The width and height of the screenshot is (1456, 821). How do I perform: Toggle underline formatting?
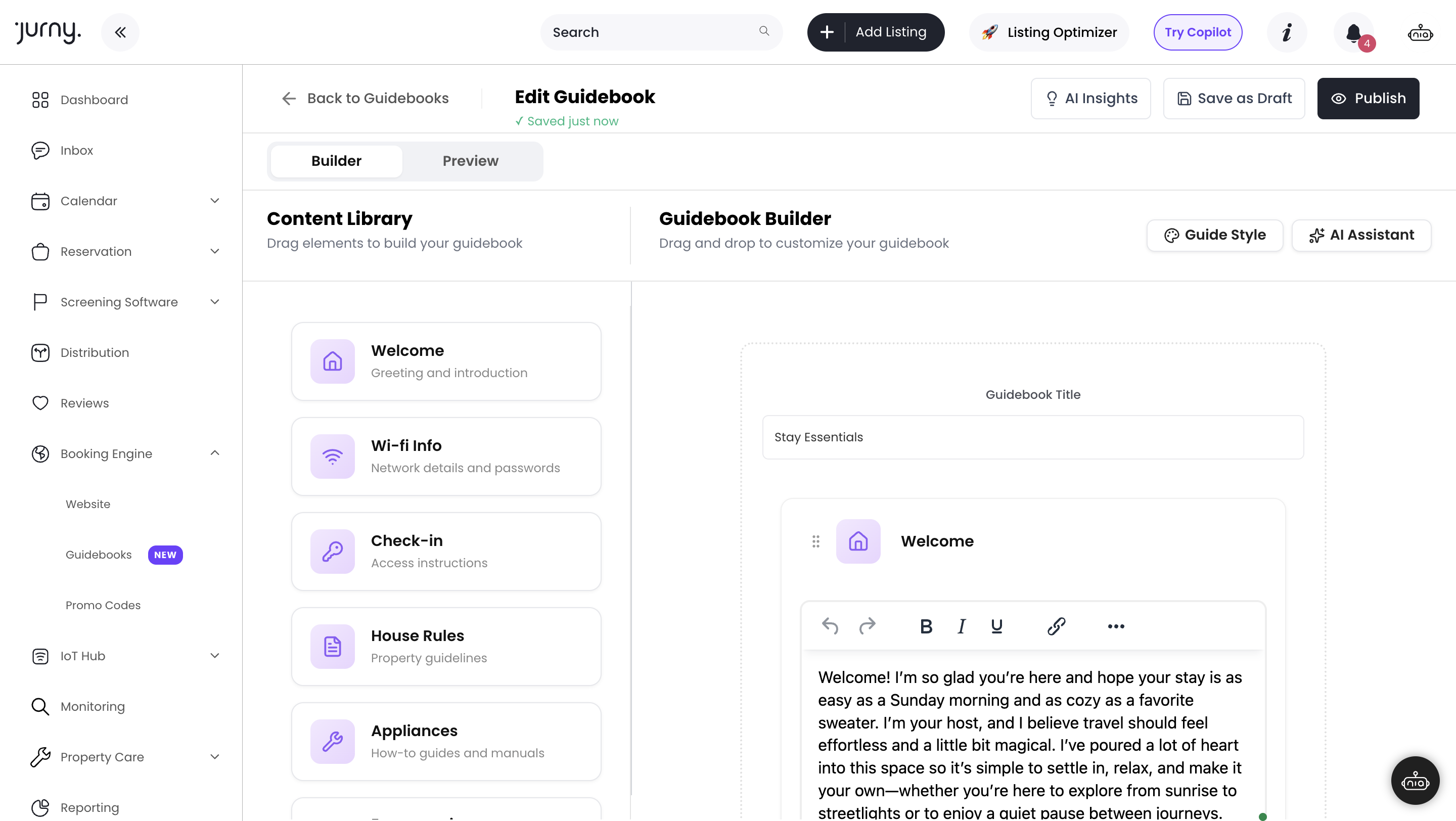[x=996, y=625]
